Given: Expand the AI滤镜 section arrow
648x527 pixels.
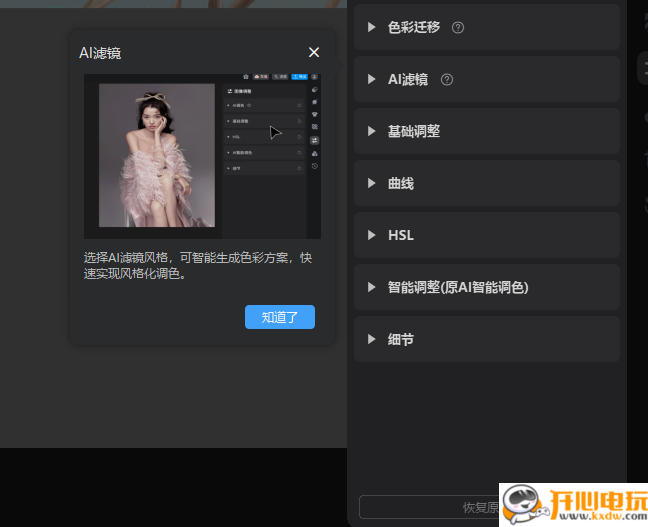Looking at the screenshot, I should tap(372, 79).
